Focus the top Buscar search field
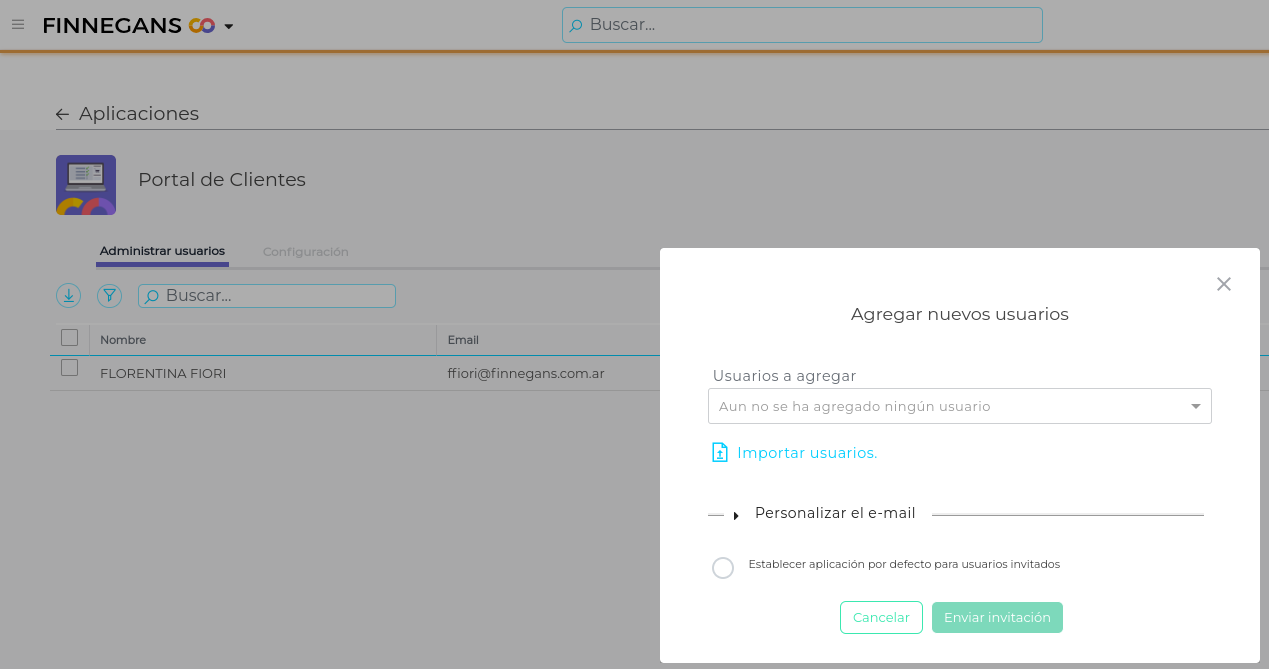Viewport: 1269px width, 669px height. [802, 25]
